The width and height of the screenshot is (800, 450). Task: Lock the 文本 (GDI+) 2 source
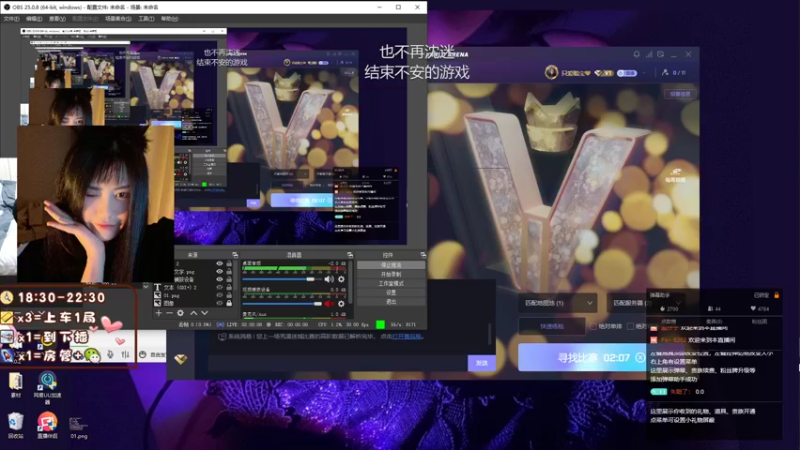click(x=229, y=287)
